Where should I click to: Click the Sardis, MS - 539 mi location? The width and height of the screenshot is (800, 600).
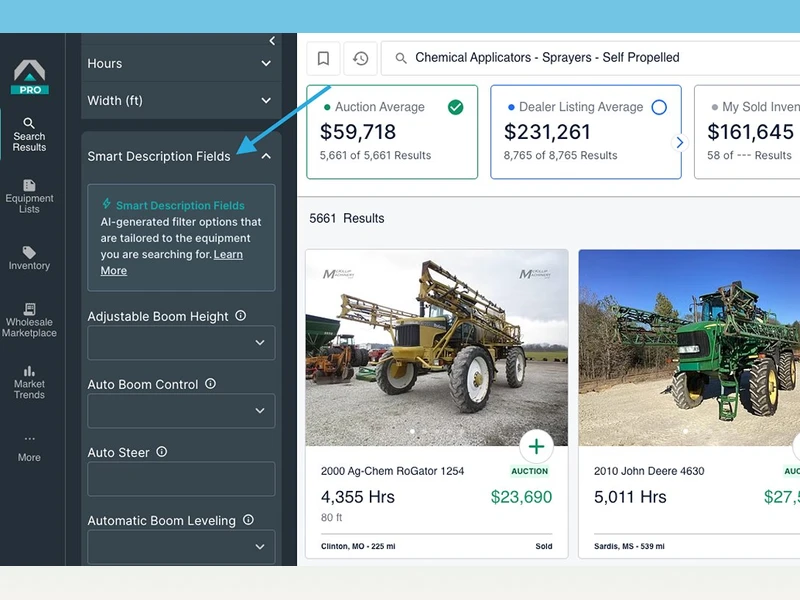(x=629, y=546)
